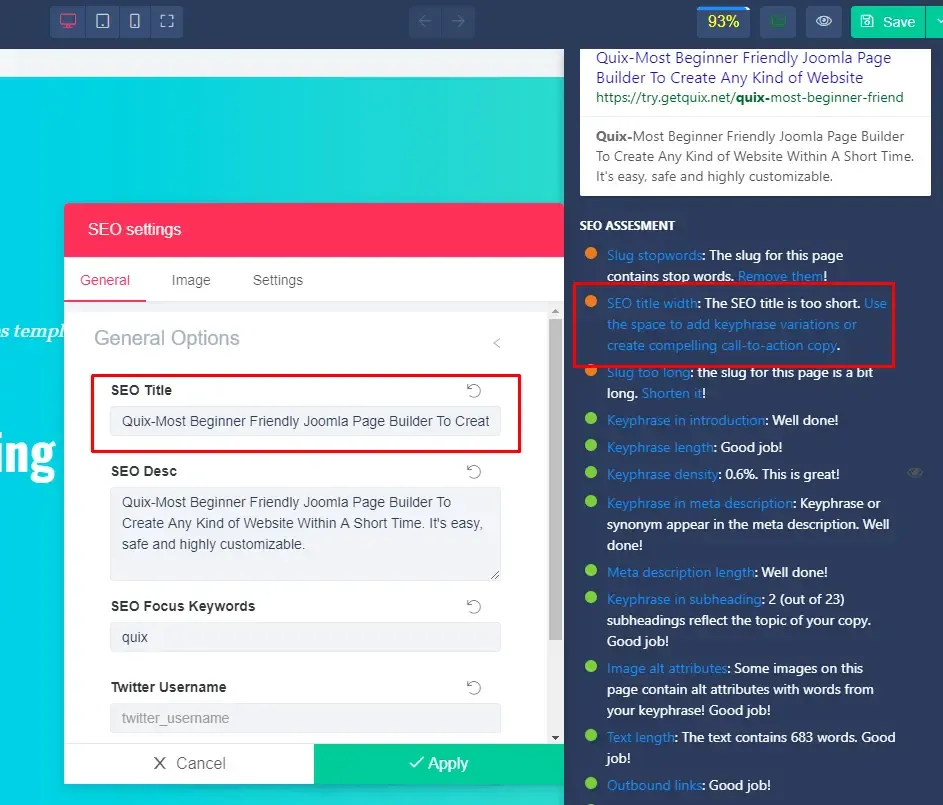Save the page with Save button
Screen dimensions: 943x805
click(888, 22)
